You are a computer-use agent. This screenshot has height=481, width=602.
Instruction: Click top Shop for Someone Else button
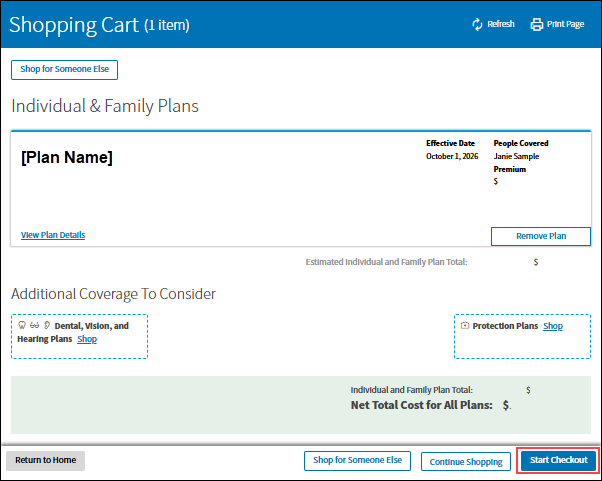click(64, 70)
